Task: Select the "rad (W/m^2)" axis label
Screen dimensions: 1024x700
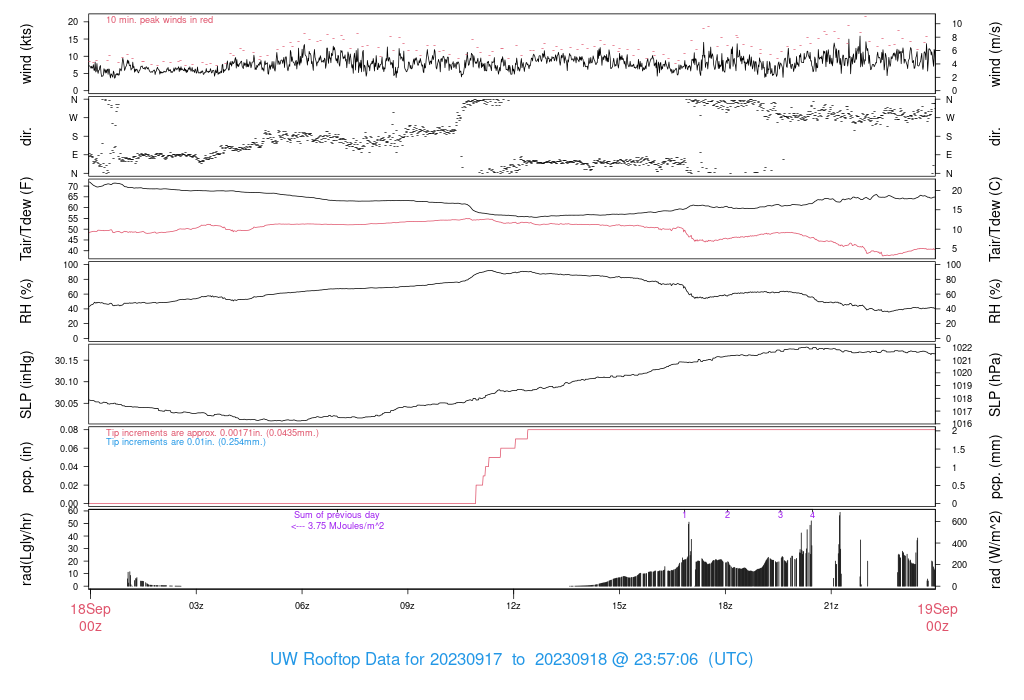Action: [995, 550]
